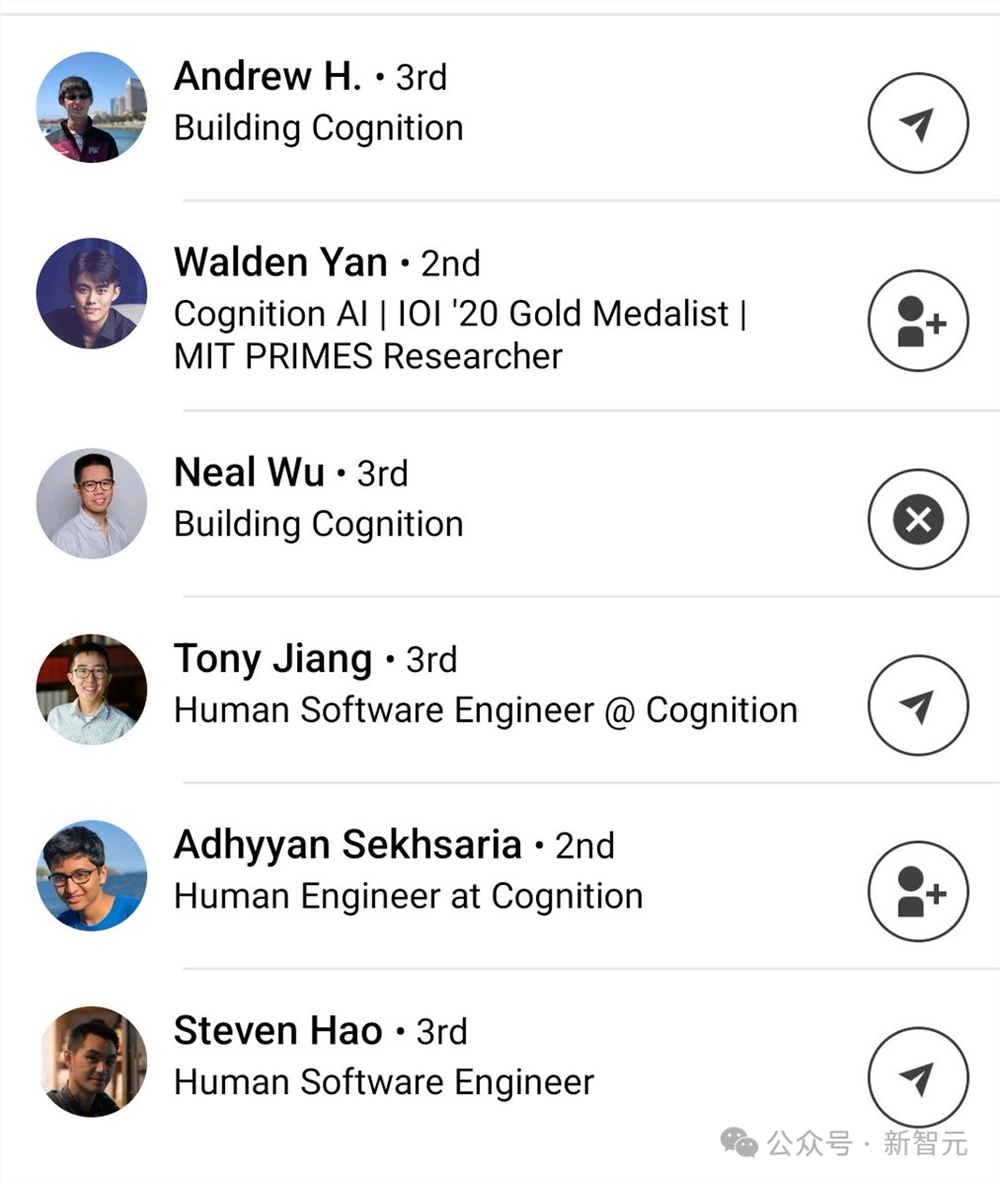
Task: Message Steven Hao using the arrow icon
Action: click(x=917, y=1077)
